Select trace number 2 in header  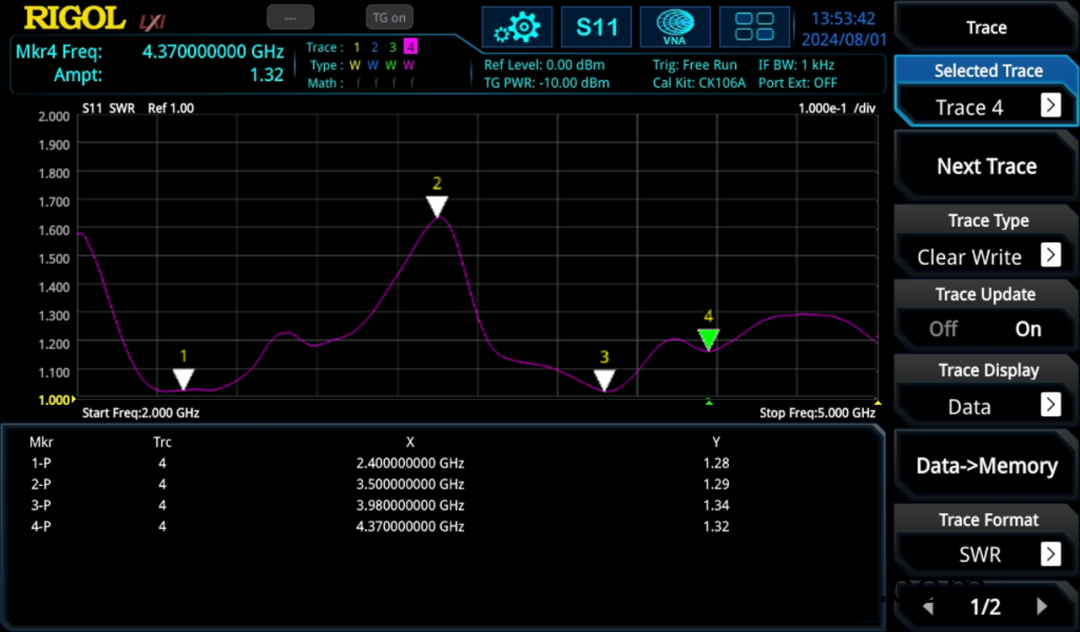374,48
